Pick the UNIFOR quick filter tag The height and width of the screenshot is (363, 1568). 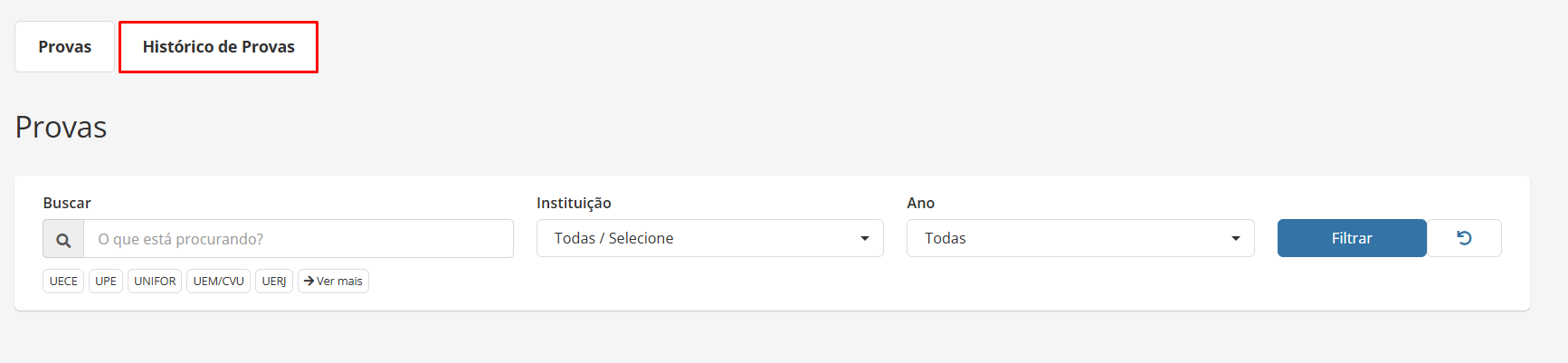pos(155,282)
